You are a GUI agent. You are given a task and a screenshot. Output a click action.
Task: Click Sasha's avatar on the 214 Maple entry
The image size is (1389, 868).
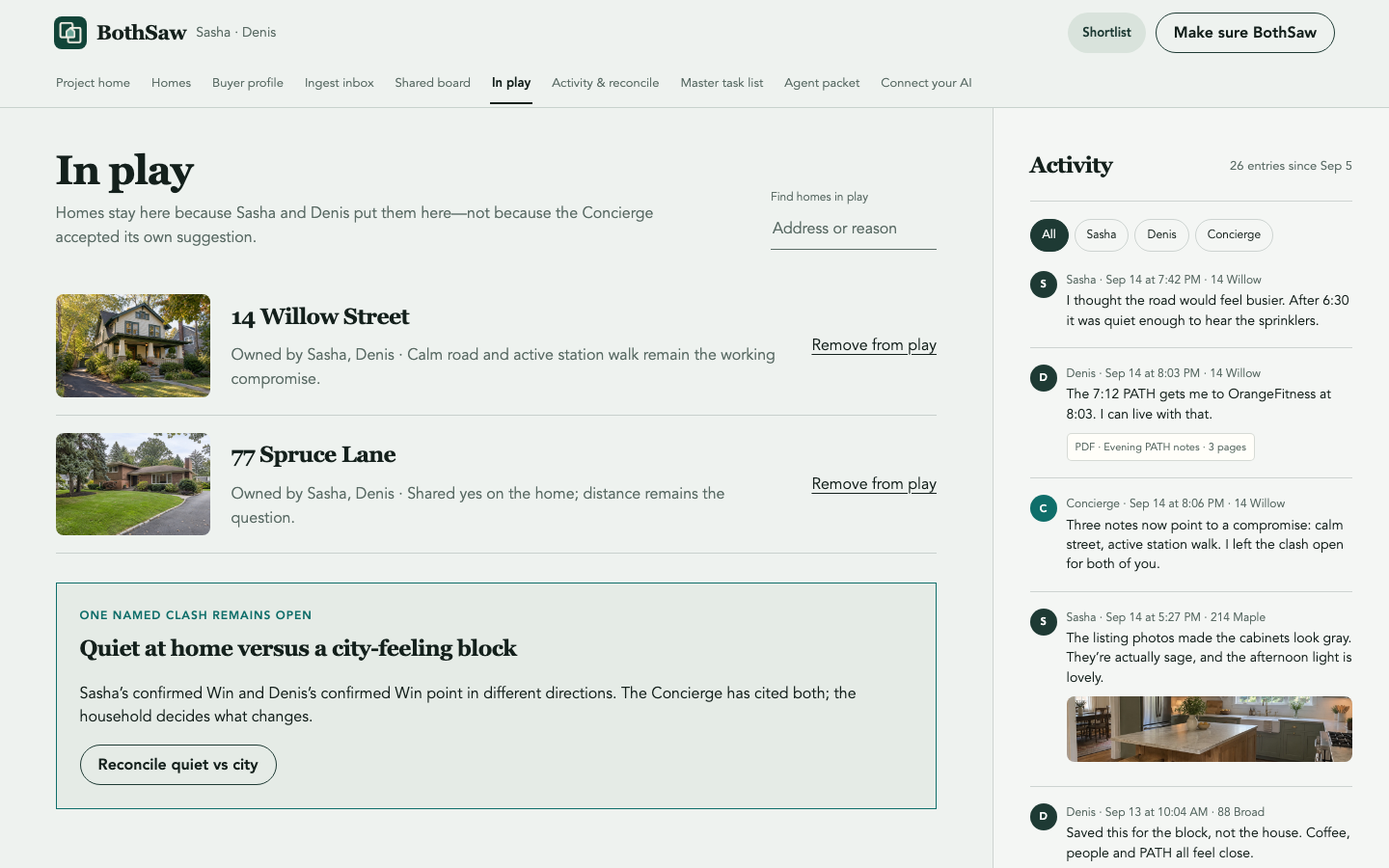1043,622
